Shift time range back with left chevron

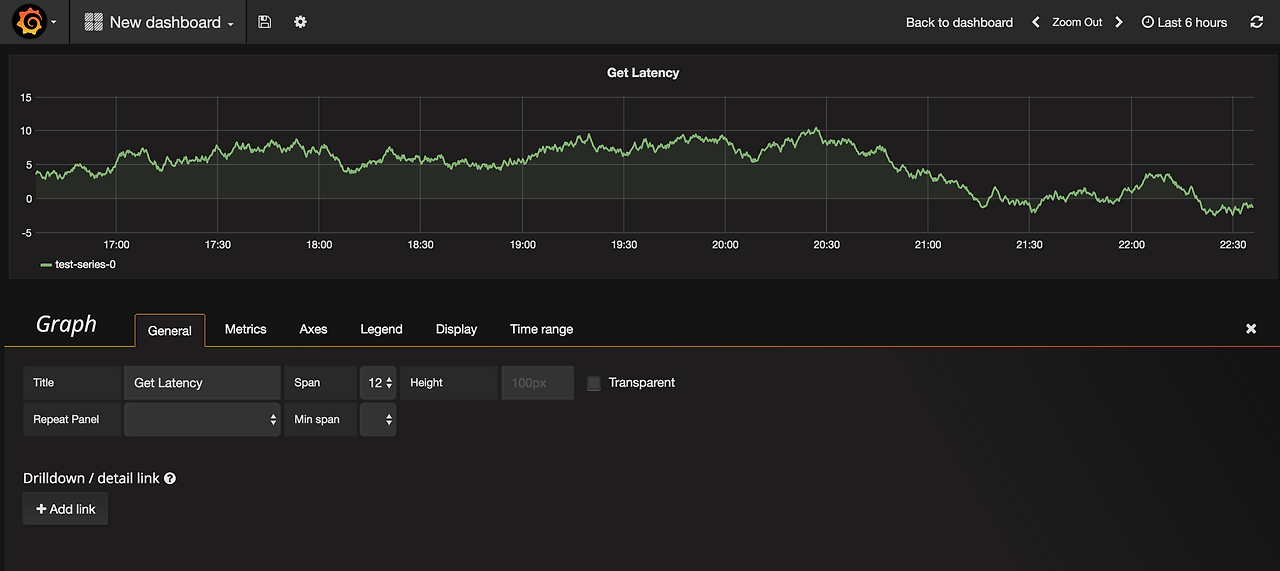click(x=1036, y=22)
